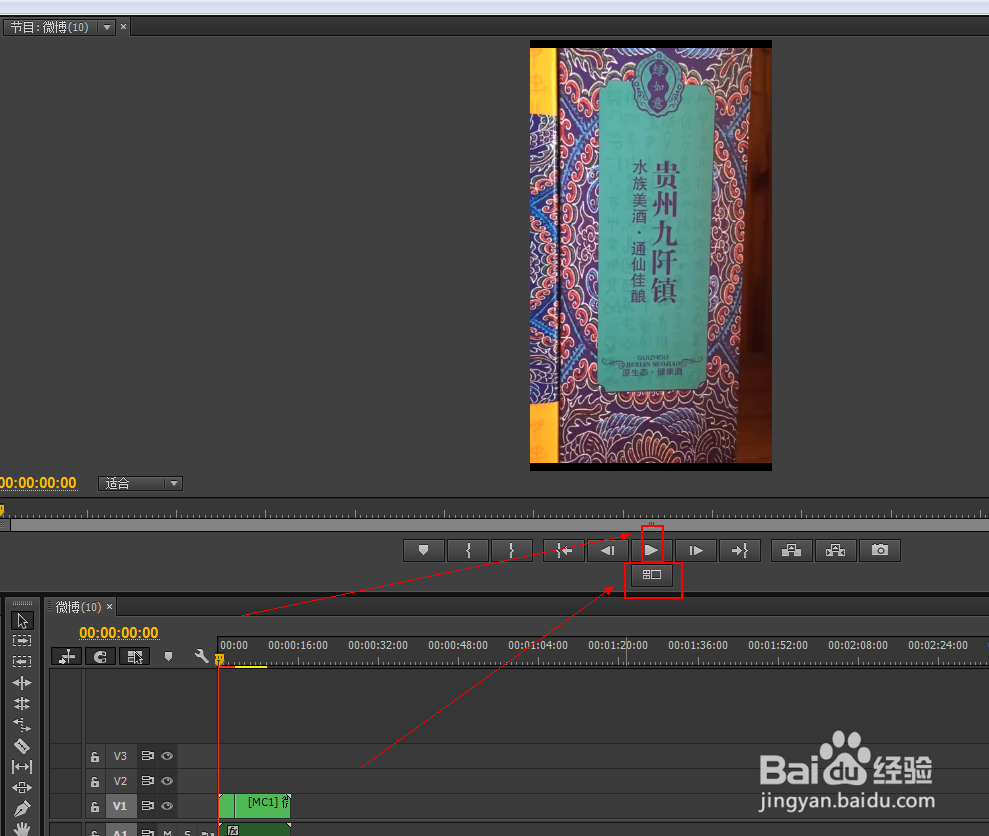Click ruler label 00:00:48:00
The width and height of the screenshot is (989, 836).
coord(458,645)
